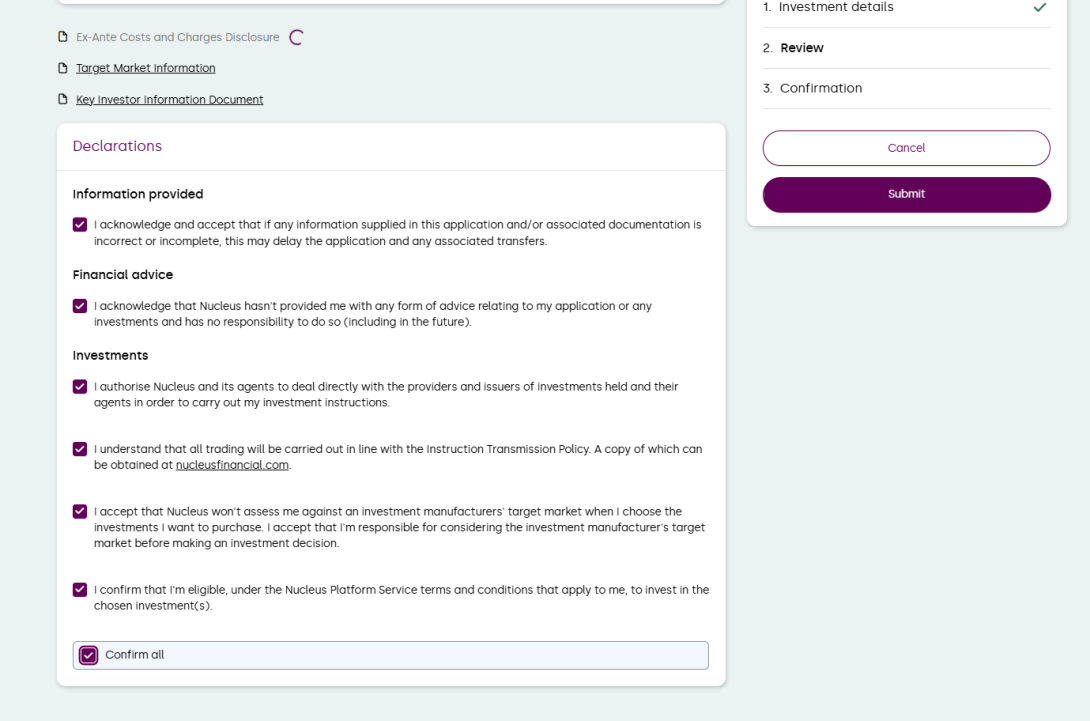Open Ex-Ante Costs and Charges Disclosure link
This screenshot has height=721, width=1090.
coord(178,37)
